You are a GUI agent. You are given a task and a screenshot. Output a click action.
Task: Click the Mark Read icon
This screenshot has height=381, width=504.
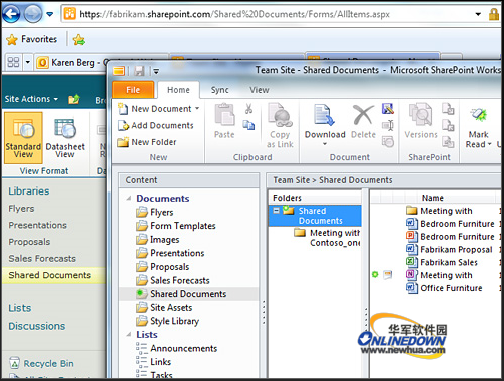tap(479, 115)
